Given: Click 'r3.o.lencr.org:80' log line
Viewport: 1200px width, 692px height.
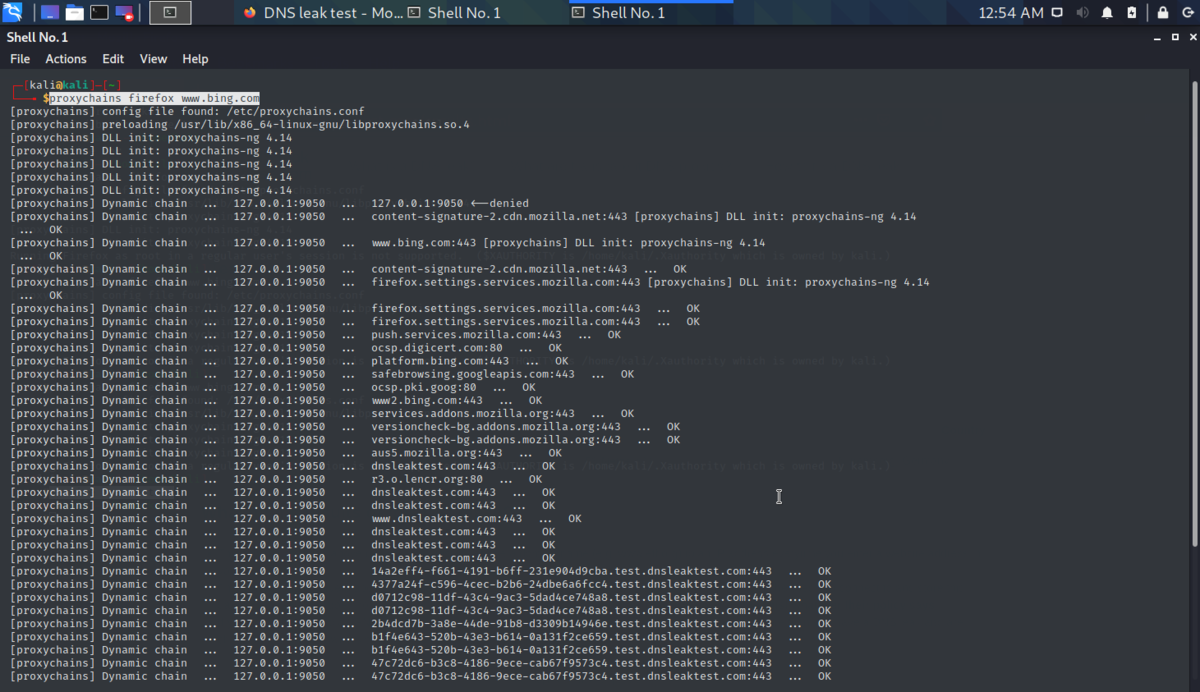Looking at the screenshot, I should pyautogui.click(x=427, y=479).
